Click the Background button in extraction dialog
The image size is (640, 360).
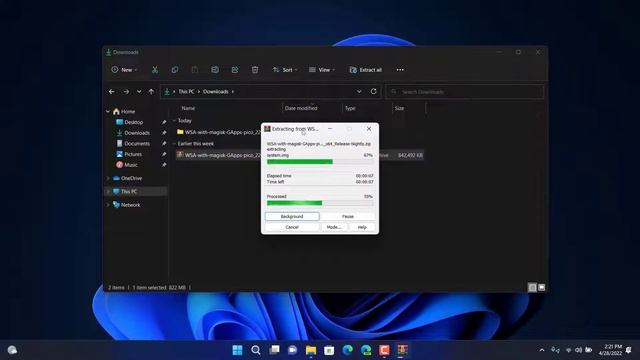click(x=292, y=216)
